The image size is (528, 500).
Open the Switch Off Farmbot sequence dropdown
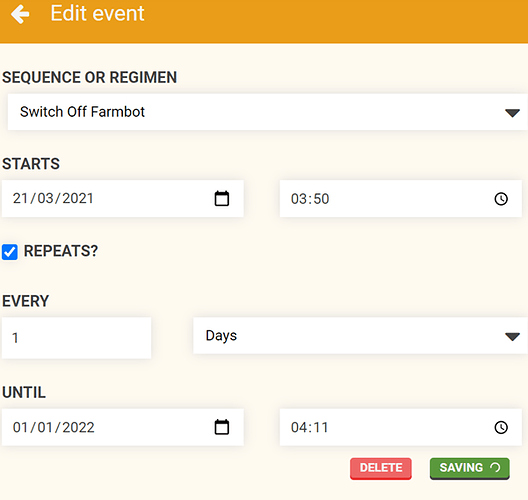pos(267,112)
